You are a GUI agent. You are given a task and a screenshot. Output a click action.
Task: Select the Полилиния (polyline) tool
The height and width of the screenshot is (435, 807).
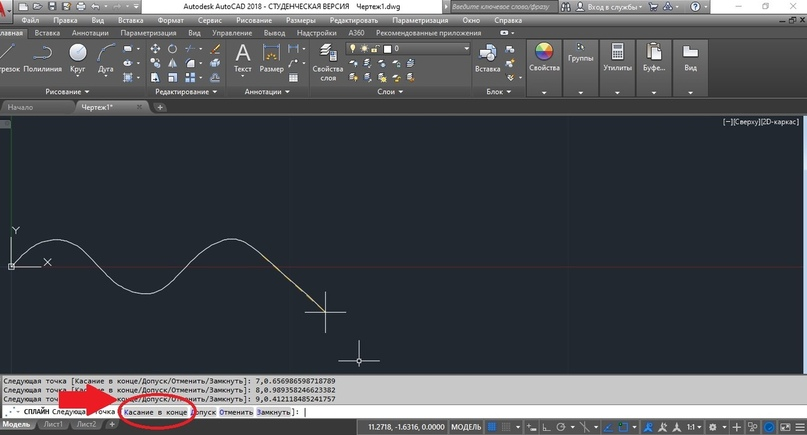click(x=42, y=58)
